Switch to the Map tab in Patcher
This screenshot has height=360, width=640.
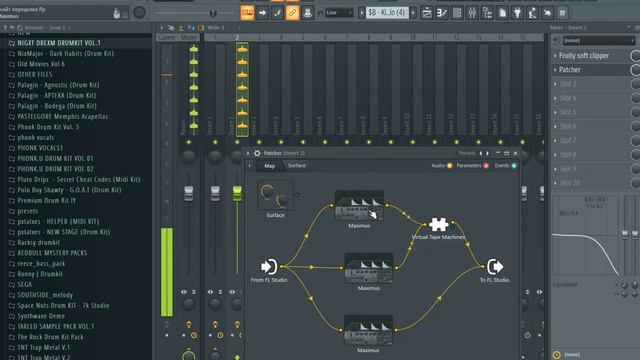pyautogui.click(x=269, y=166)
